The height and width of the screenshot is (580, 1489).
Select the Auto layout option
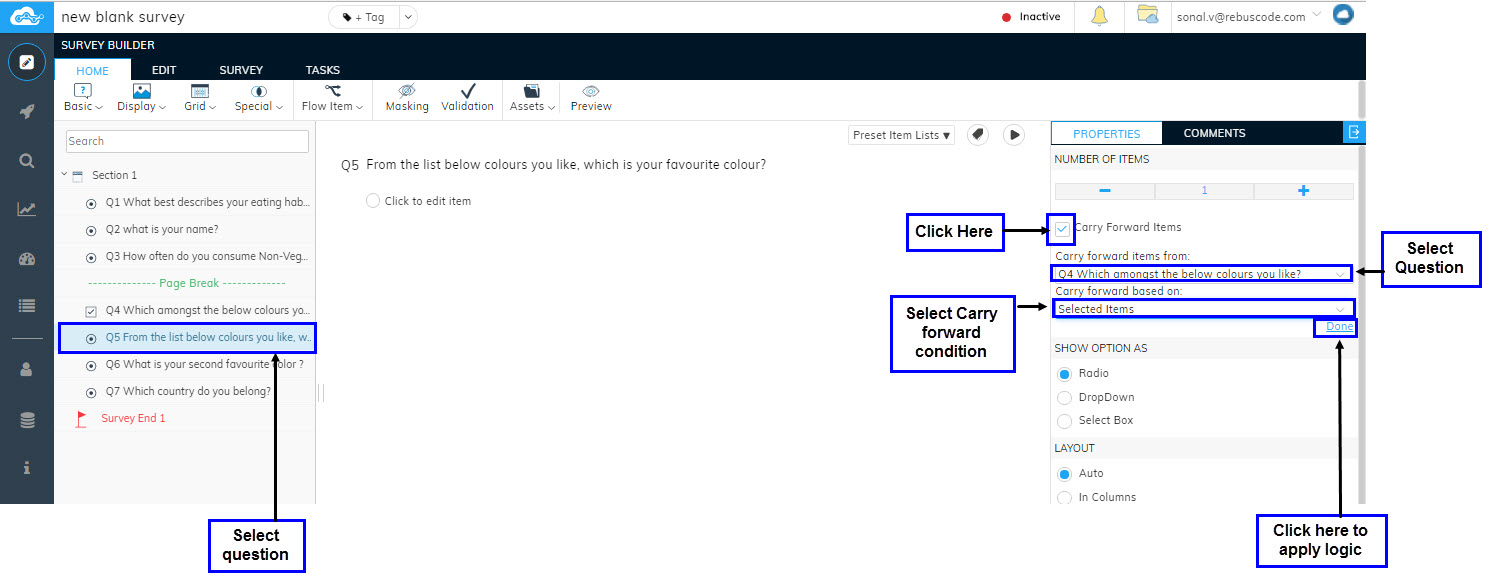[x=1064, y=474]
